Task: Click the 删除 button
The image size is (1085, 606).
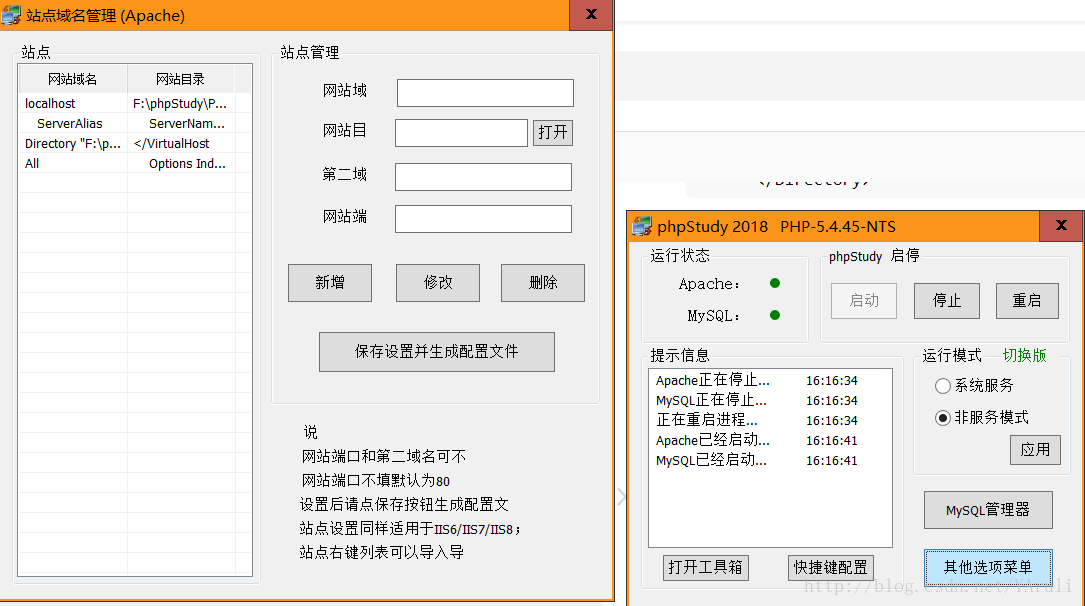Action: point(543,282)
